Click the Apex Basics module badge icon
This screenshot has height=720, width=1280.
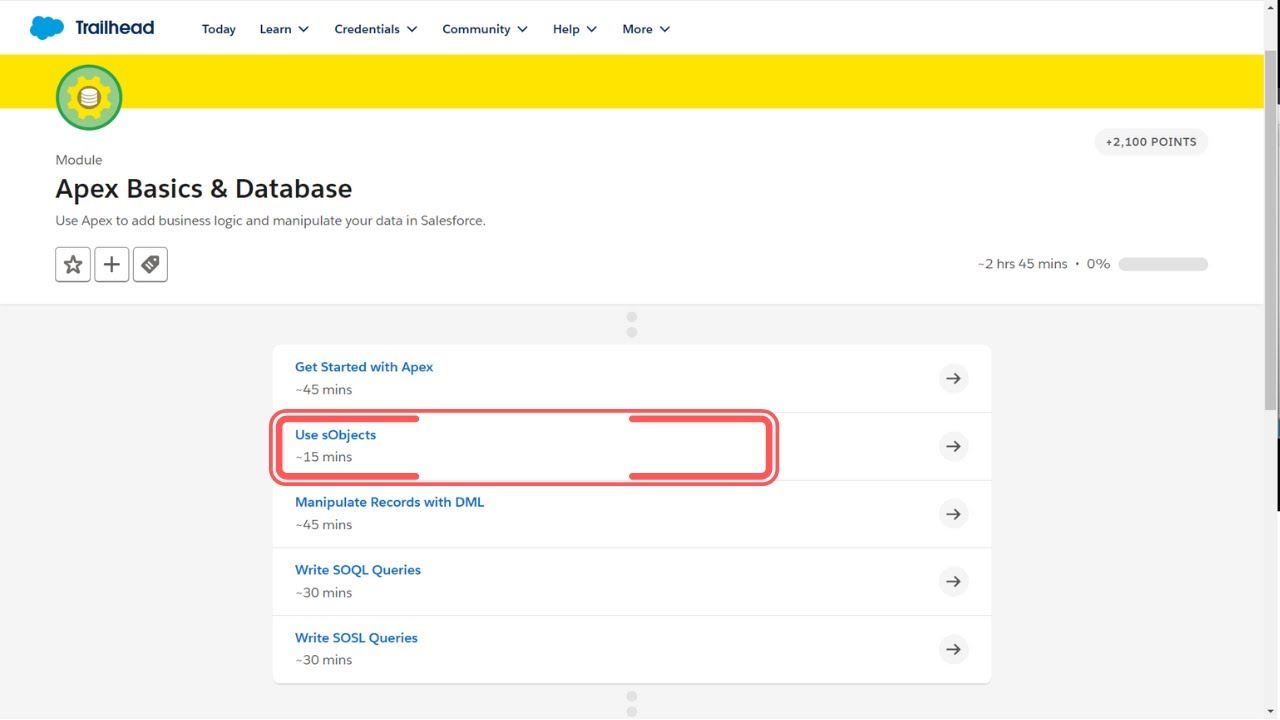89,97
